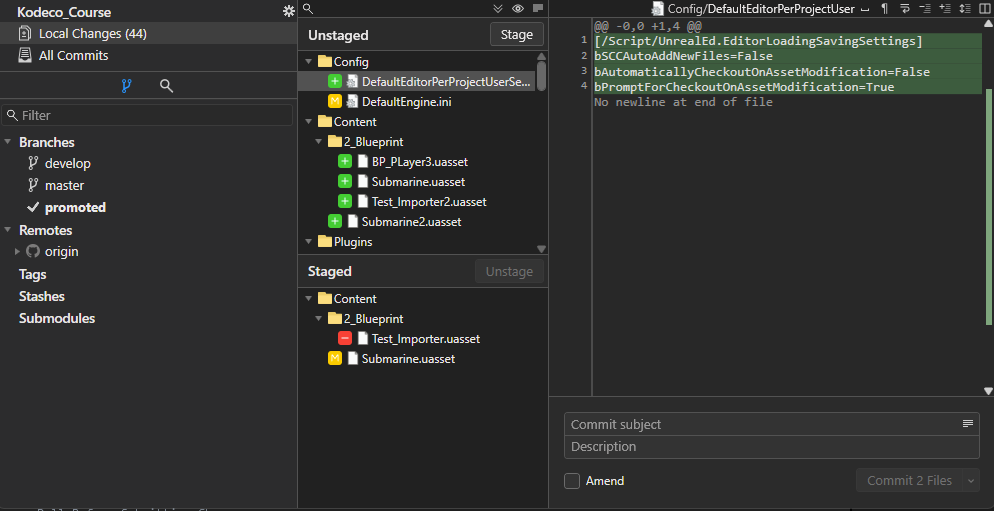Select staged Test_Importer.uasset file
This screenshot has height=511, width=994.
coord(426,339)
